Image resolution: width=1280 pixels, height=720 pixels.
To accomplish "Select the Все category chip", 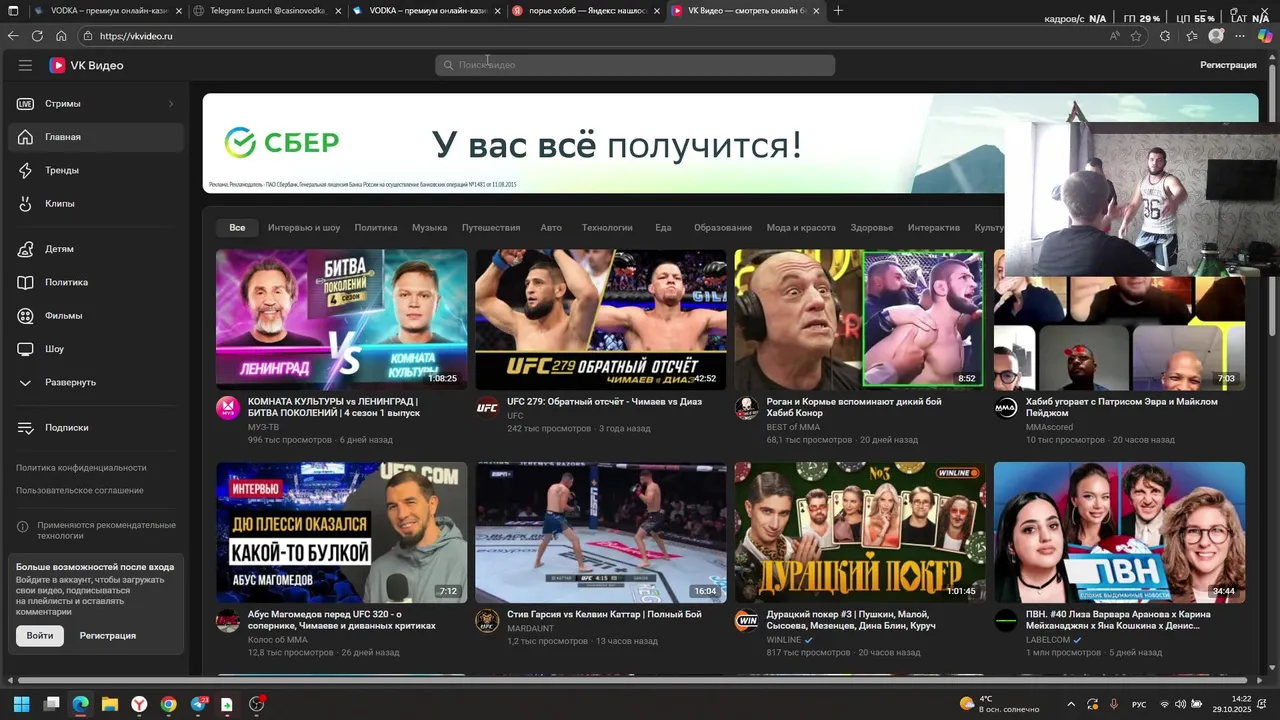I will (x=237, y=228).
